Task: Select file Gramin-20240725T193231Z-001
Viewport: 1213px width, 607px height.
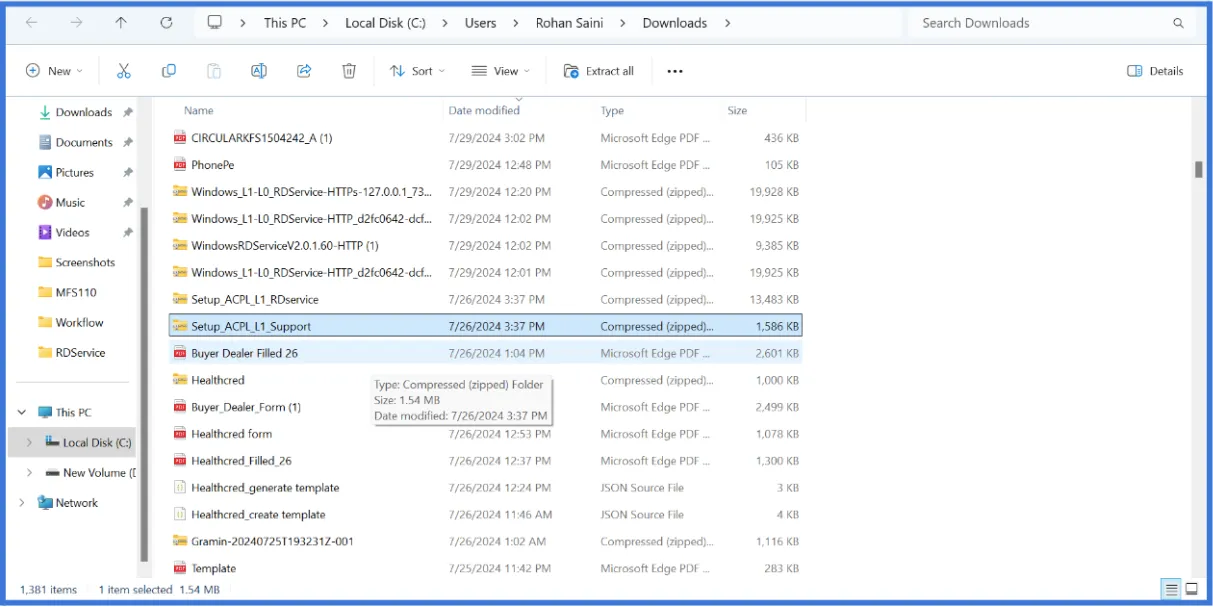Action: [272, 542]
